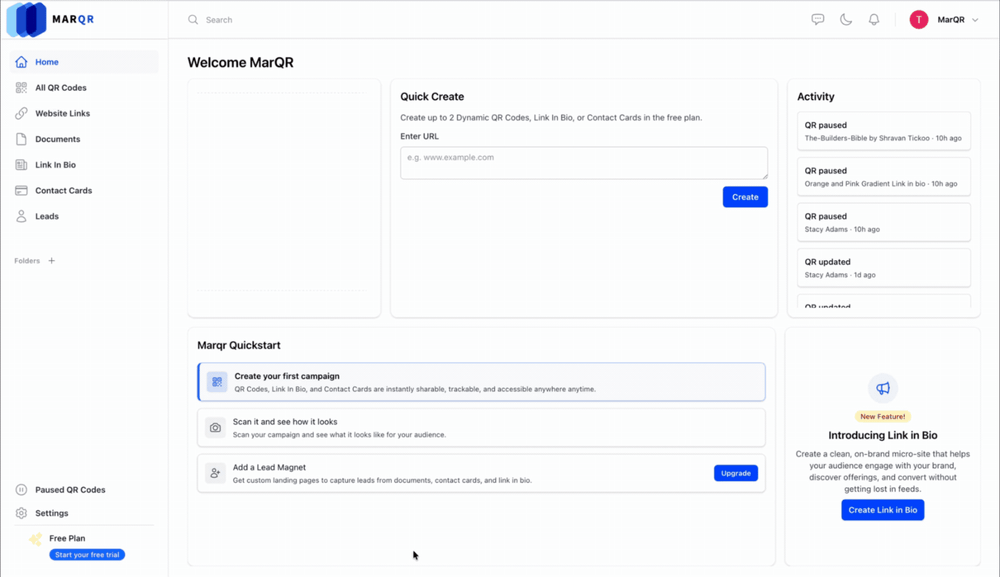
Task: Open All QR Codes menu item
Action: click(84, 87)
